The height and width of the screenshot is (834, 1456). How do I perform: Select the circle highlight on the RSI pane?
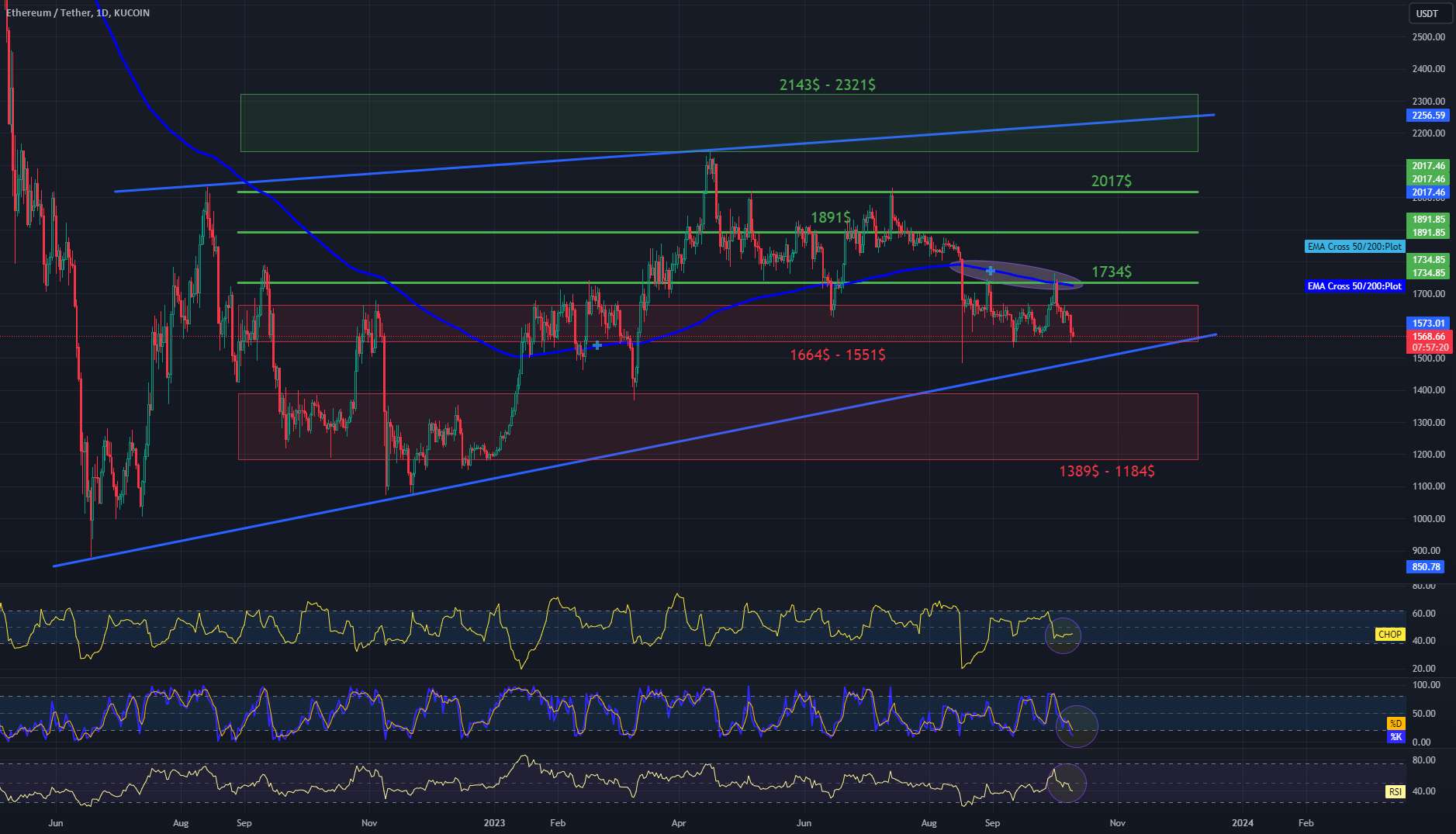pos(1067,783)
